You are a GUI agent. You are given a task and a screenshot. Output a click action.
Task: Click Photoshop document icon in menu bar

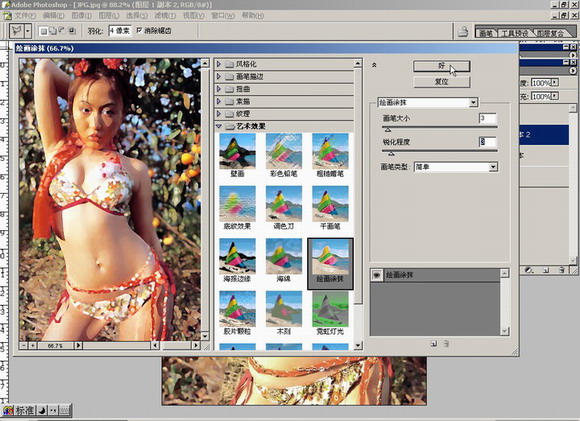7,16
